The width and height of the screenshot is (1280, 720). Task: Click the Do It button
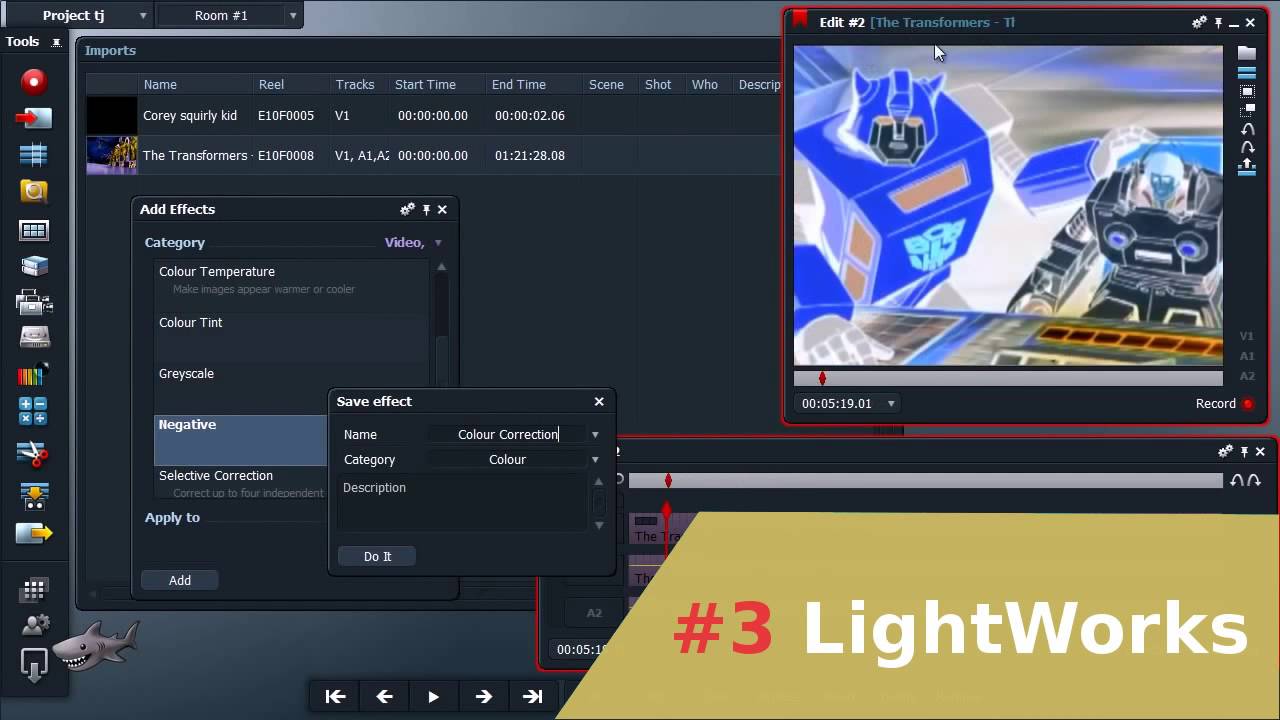click(x=377, y=557)
